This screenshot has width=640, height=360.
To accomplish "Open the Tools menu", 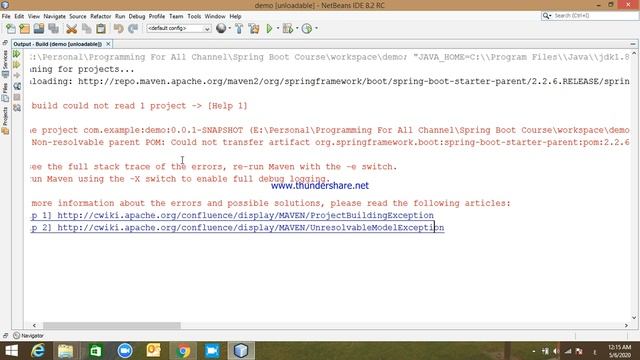I will [194, 16].
